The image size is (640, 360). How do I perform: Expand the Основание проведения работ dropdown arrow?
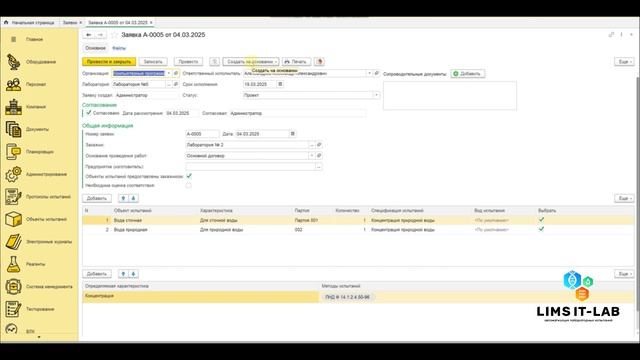[312, 156]
